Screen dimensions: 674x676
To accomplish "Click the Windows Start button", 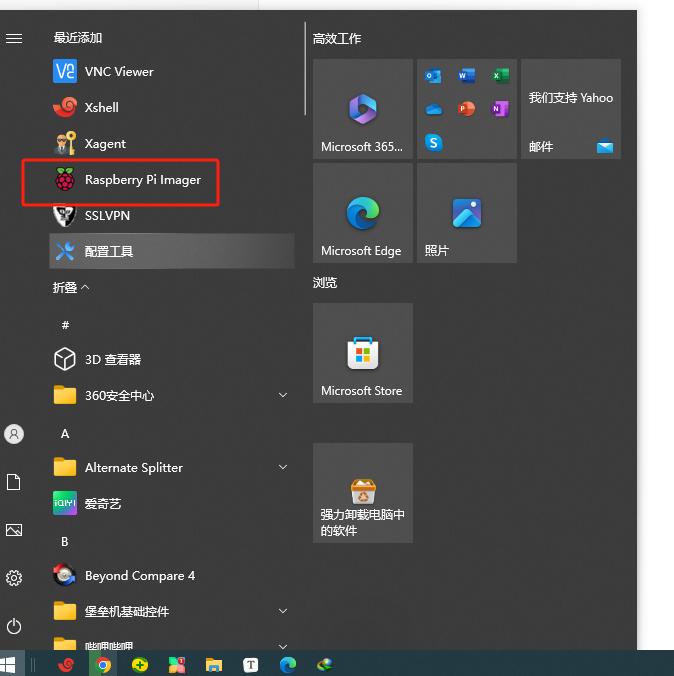I will [8, 664].
